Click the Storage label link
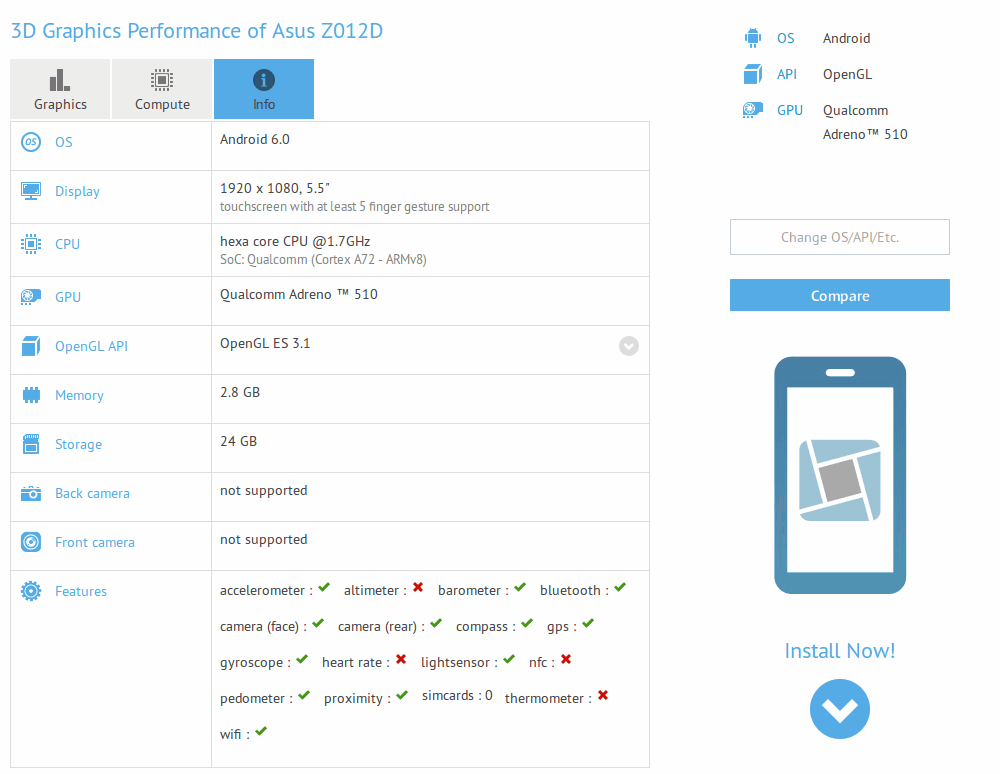This screenshot has height=774, width=1000. click(x=78, y=444)
